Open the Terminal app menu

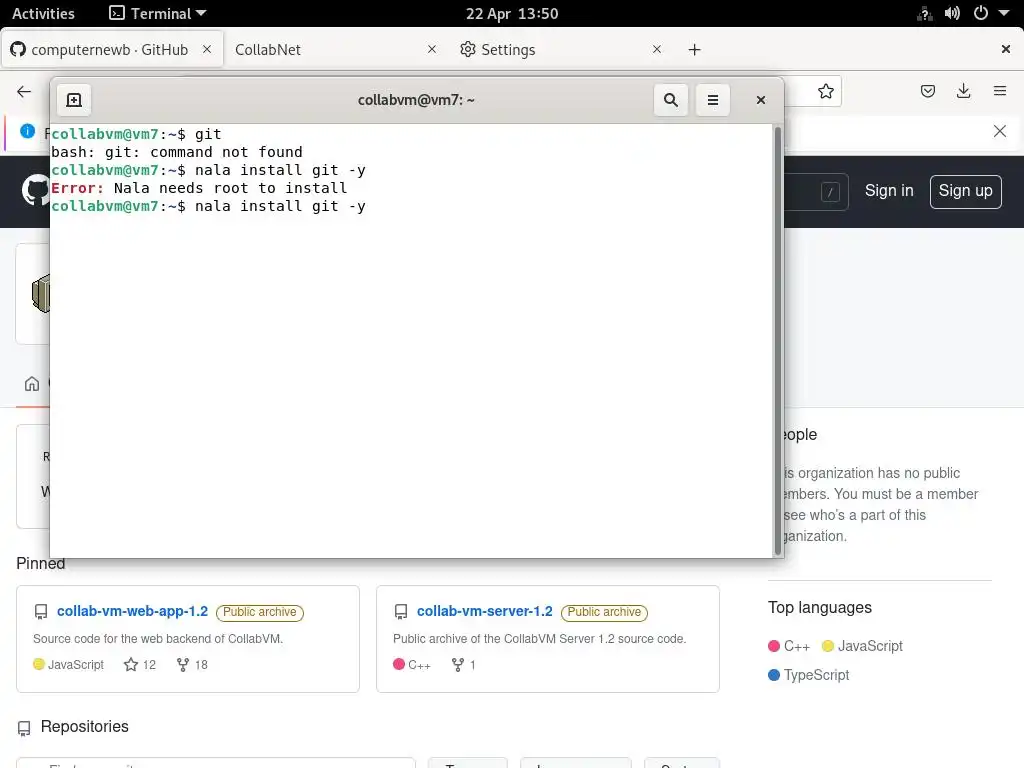[157, 14]
